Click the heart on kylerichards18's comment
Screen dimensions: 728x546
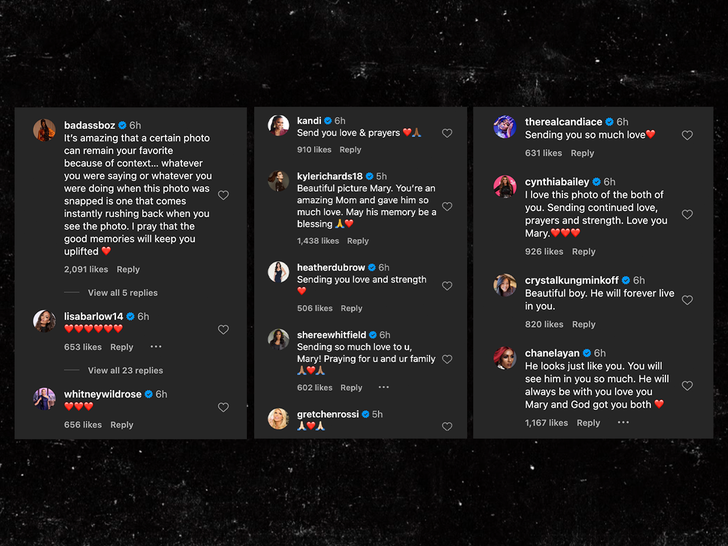[447, 207]
